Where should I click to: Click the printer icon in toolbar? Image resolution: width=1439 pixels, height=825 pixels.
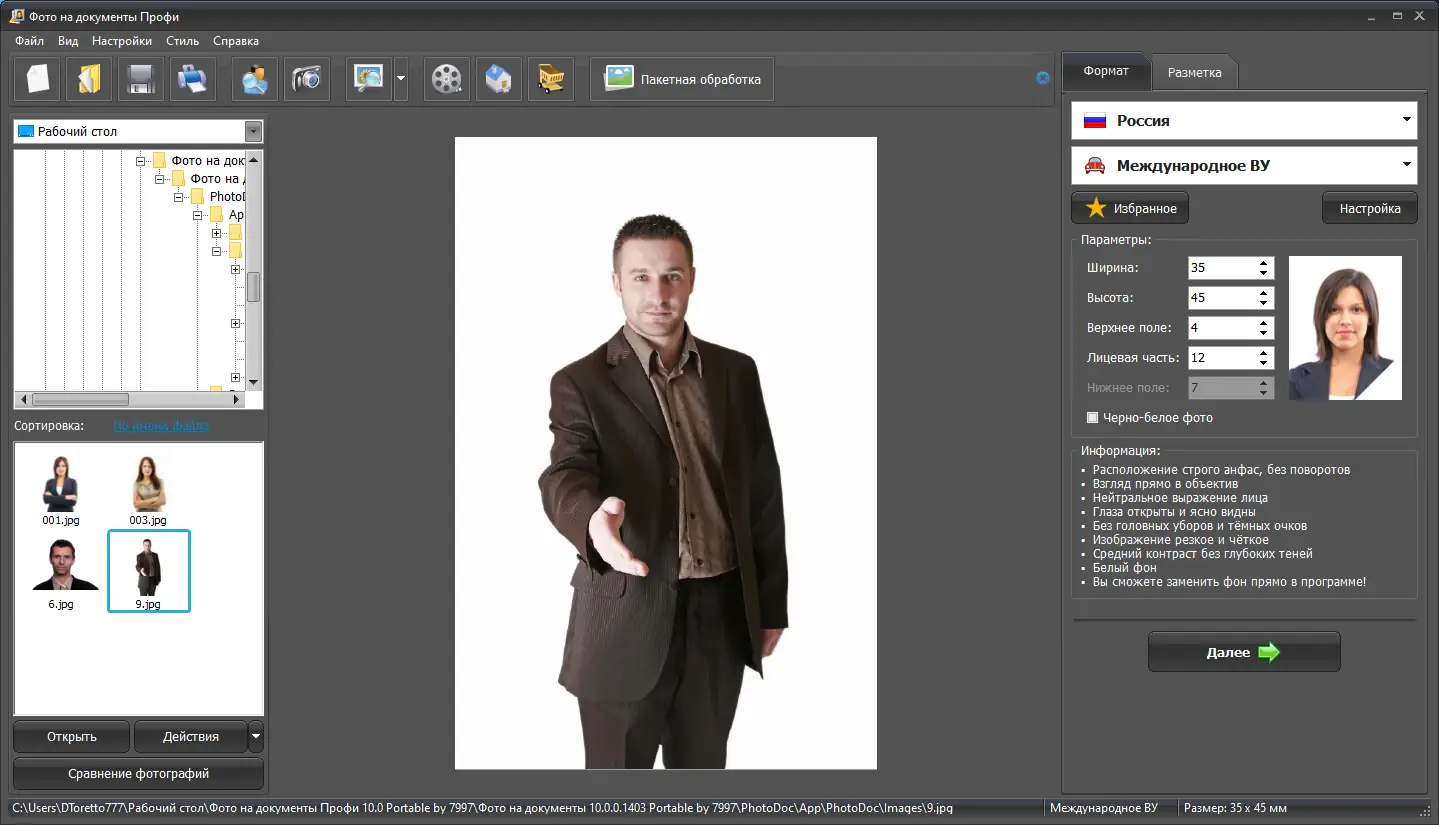(192, 79)
